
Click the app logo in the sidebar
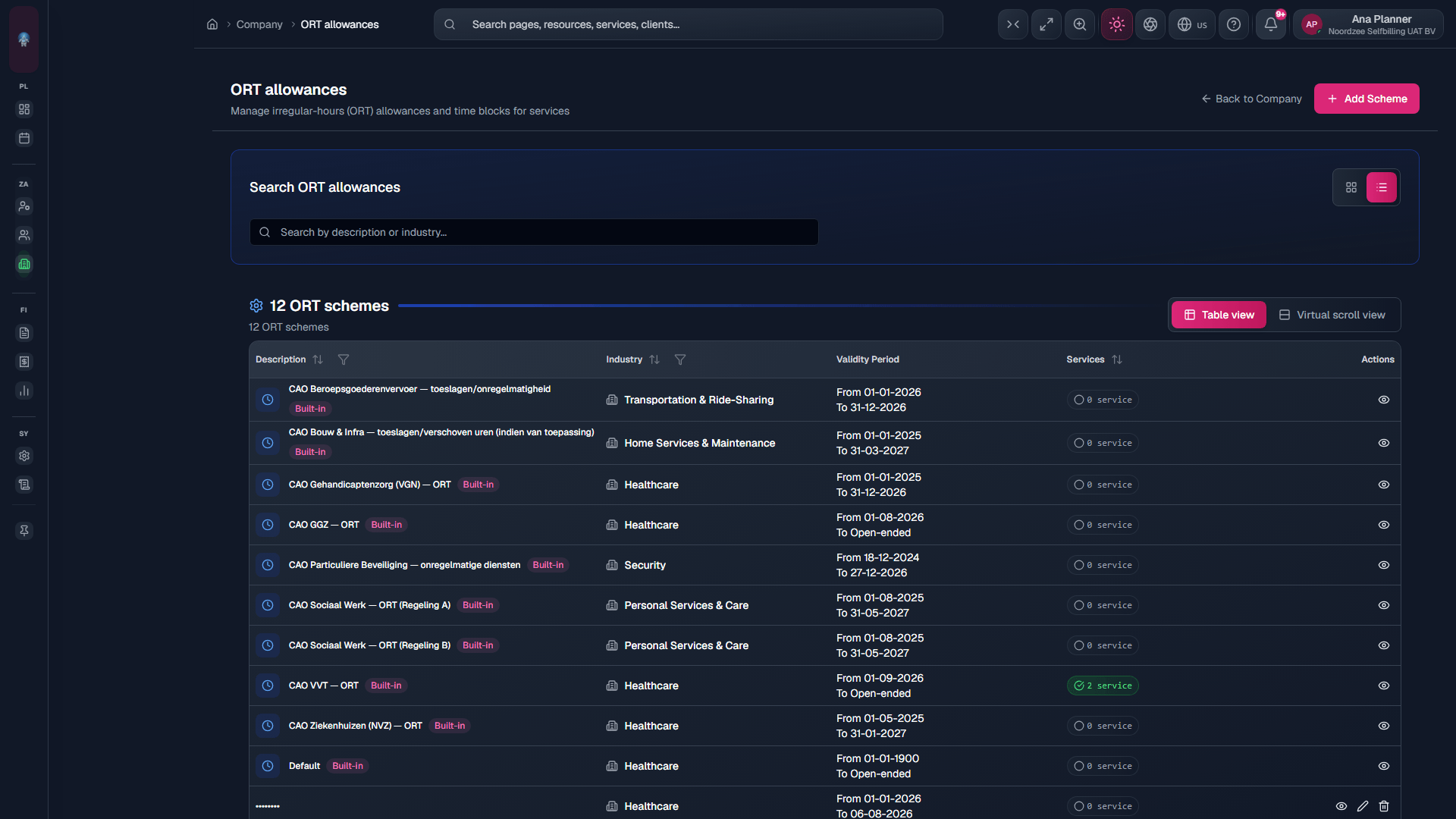pos(24,39)
